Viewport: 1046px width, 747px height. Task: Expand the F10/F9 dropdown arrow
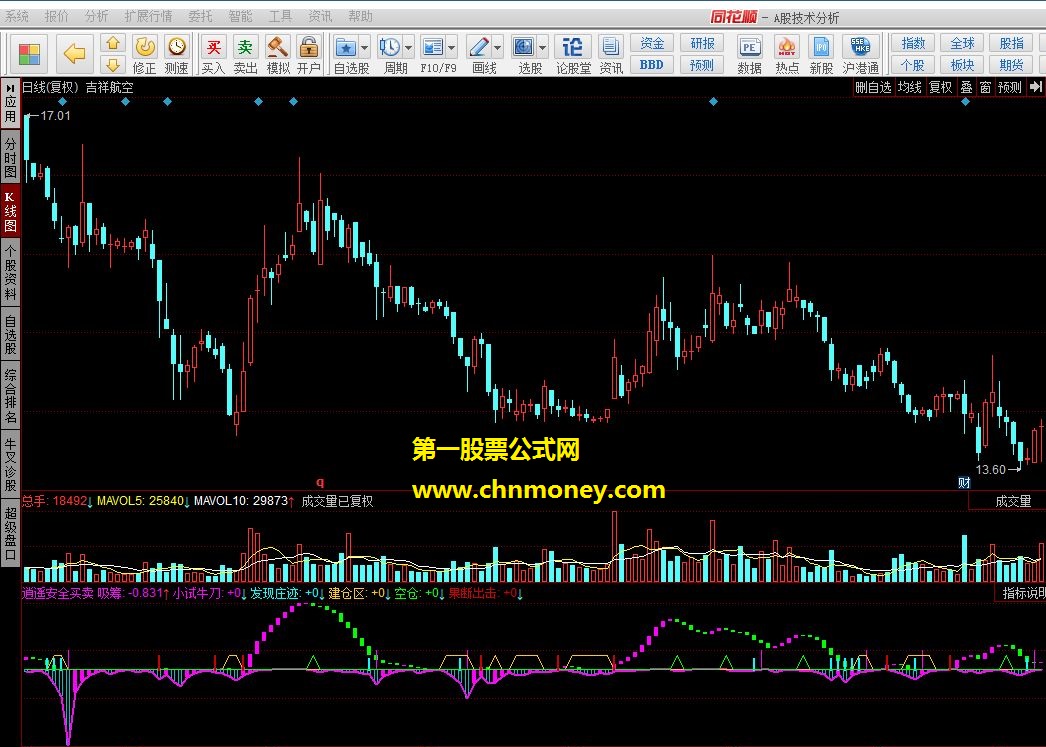click(x=452, y=47)
